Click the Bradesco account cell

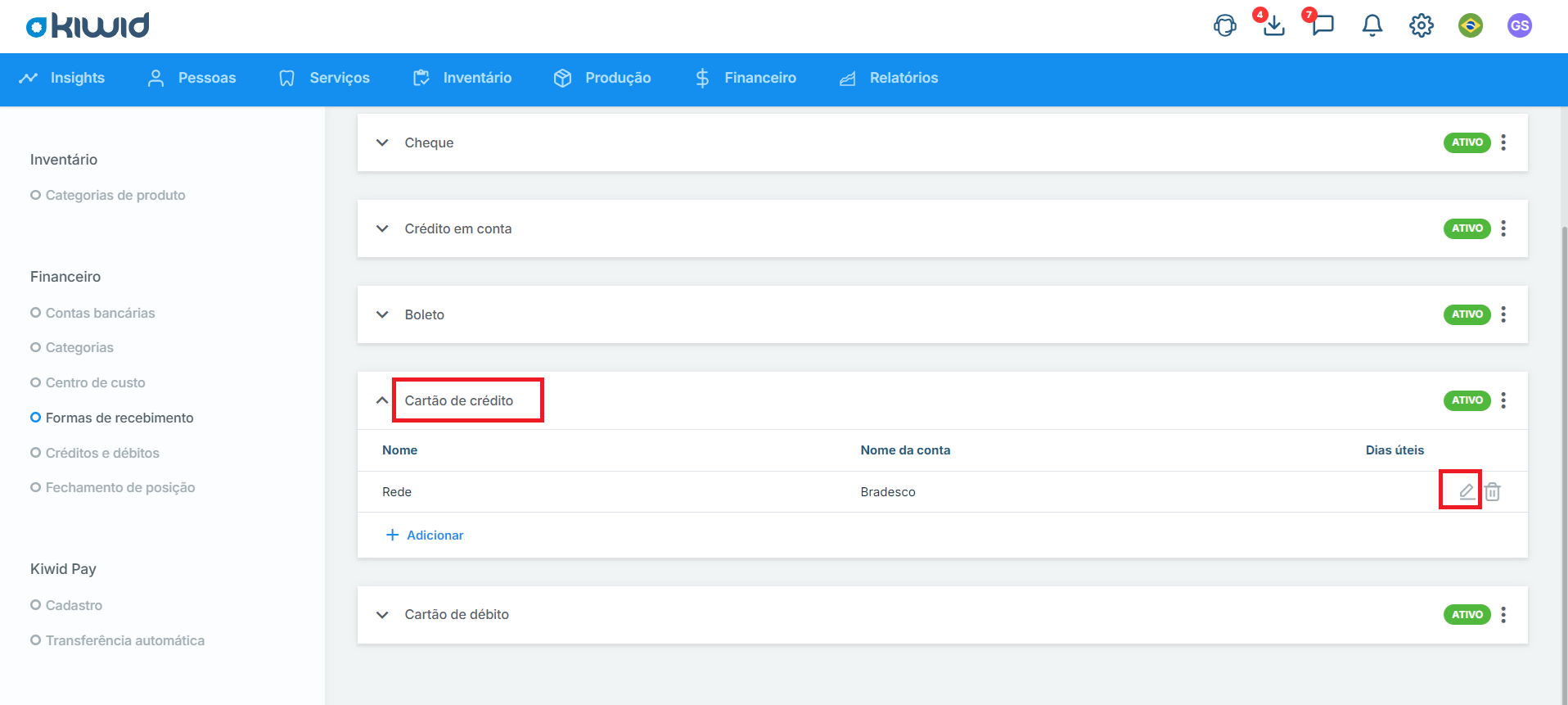(x=888, y=492)
